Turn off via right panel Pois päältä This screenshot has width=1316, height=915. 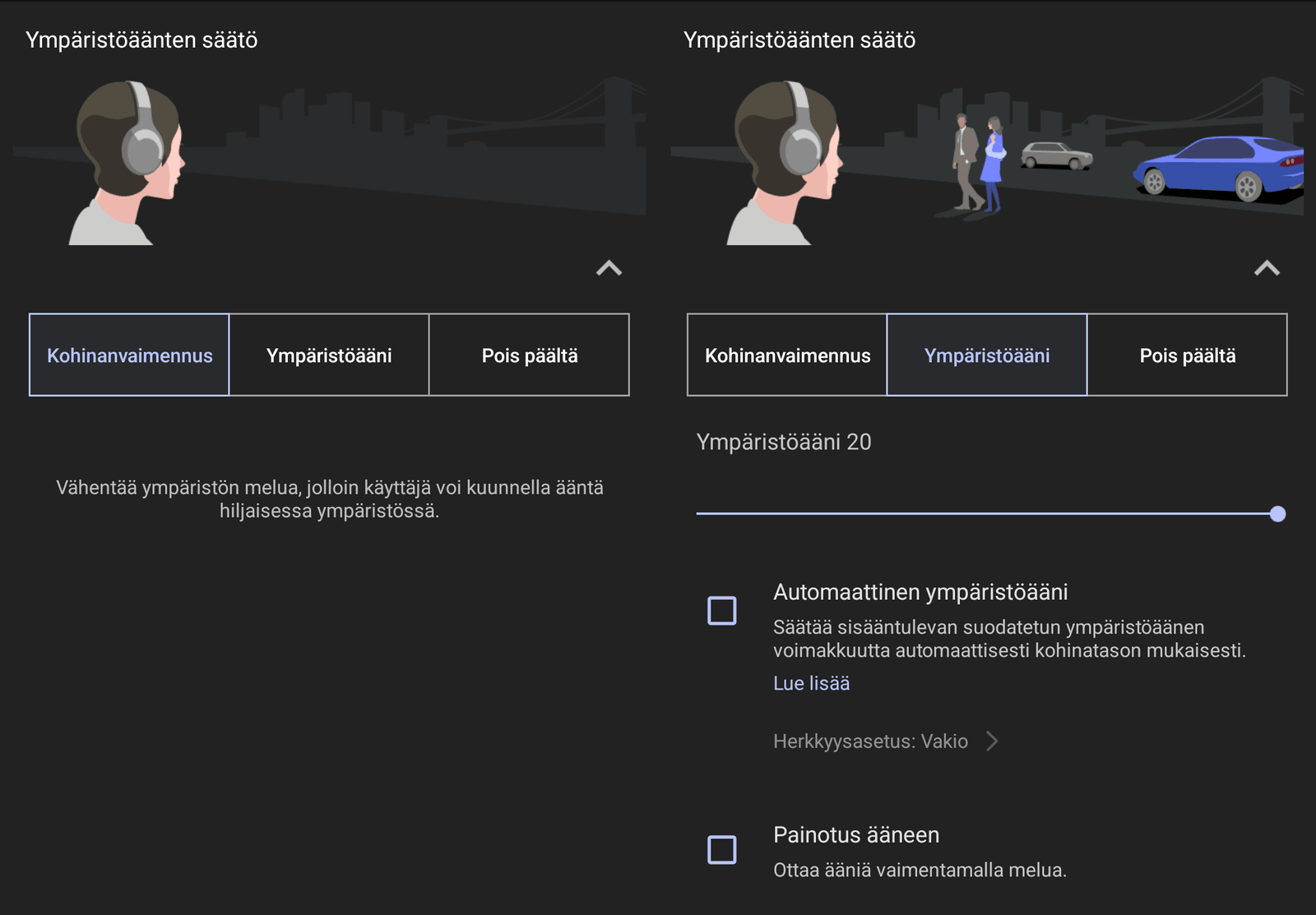coord(1188,355)
